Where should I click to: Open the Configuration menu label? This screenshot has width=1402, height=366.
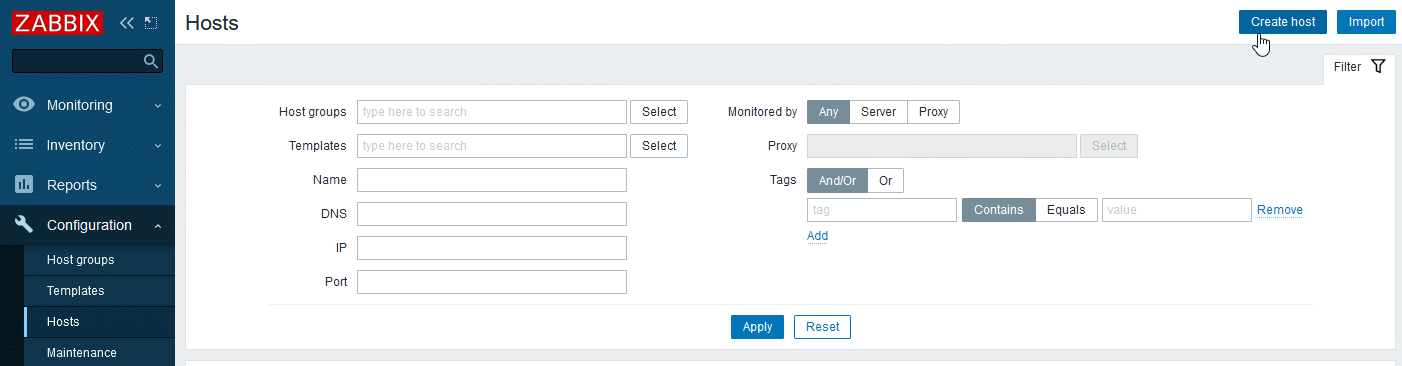89,225
